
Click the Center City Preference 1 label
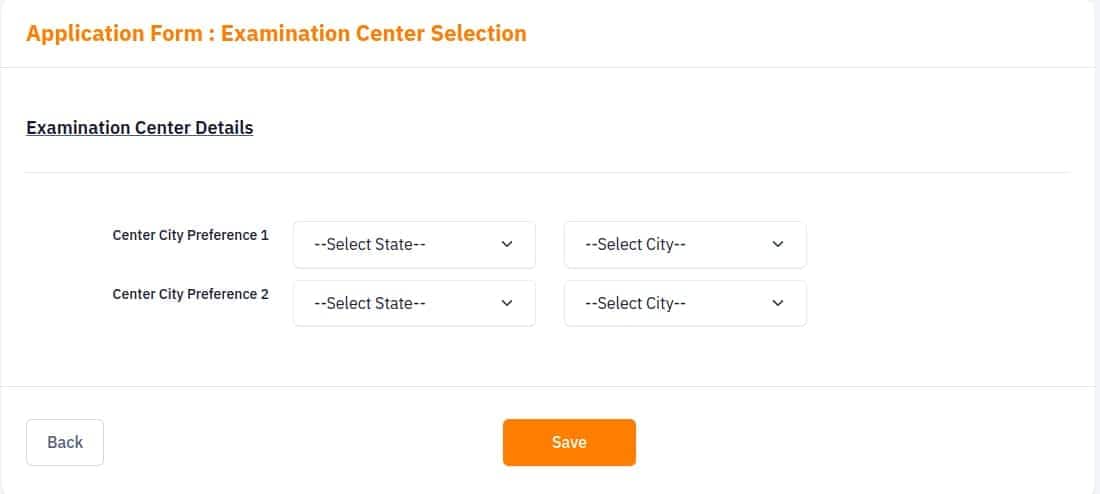point(190,235)
